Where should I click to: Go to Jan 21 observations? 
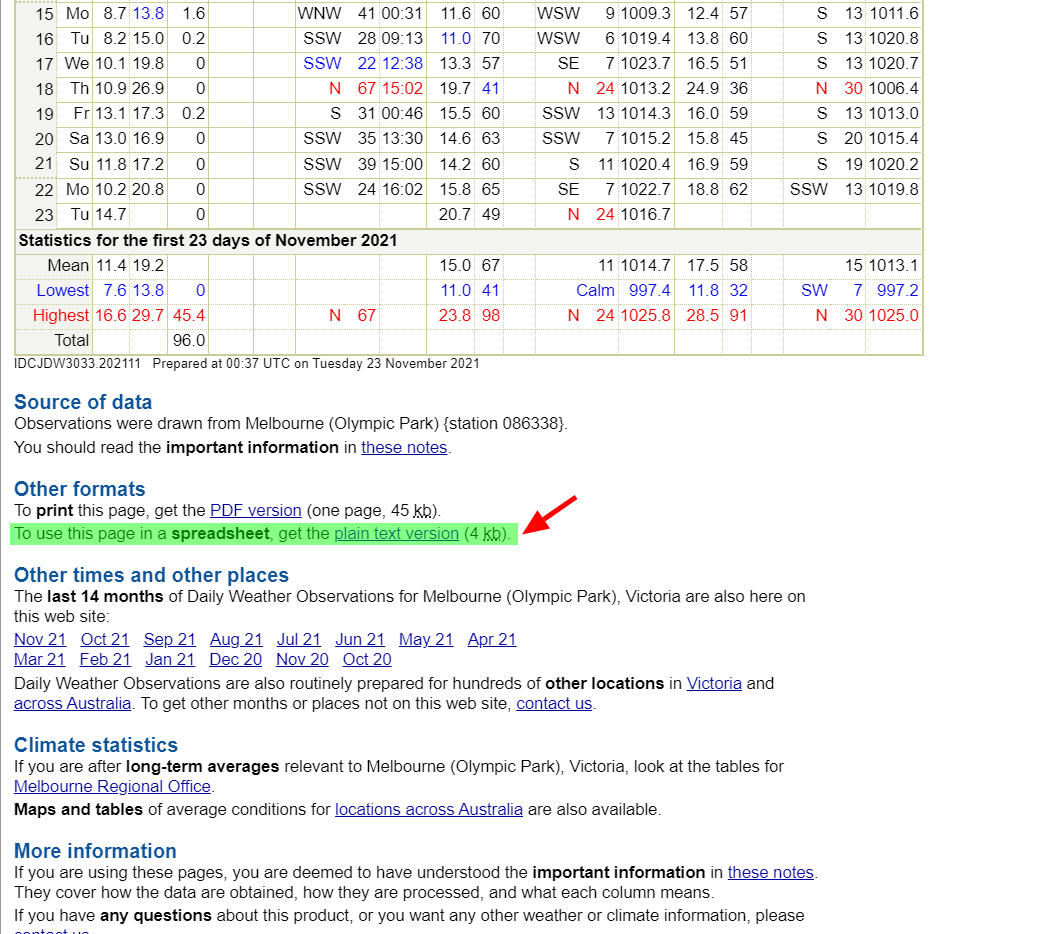[x=170, y=660]
